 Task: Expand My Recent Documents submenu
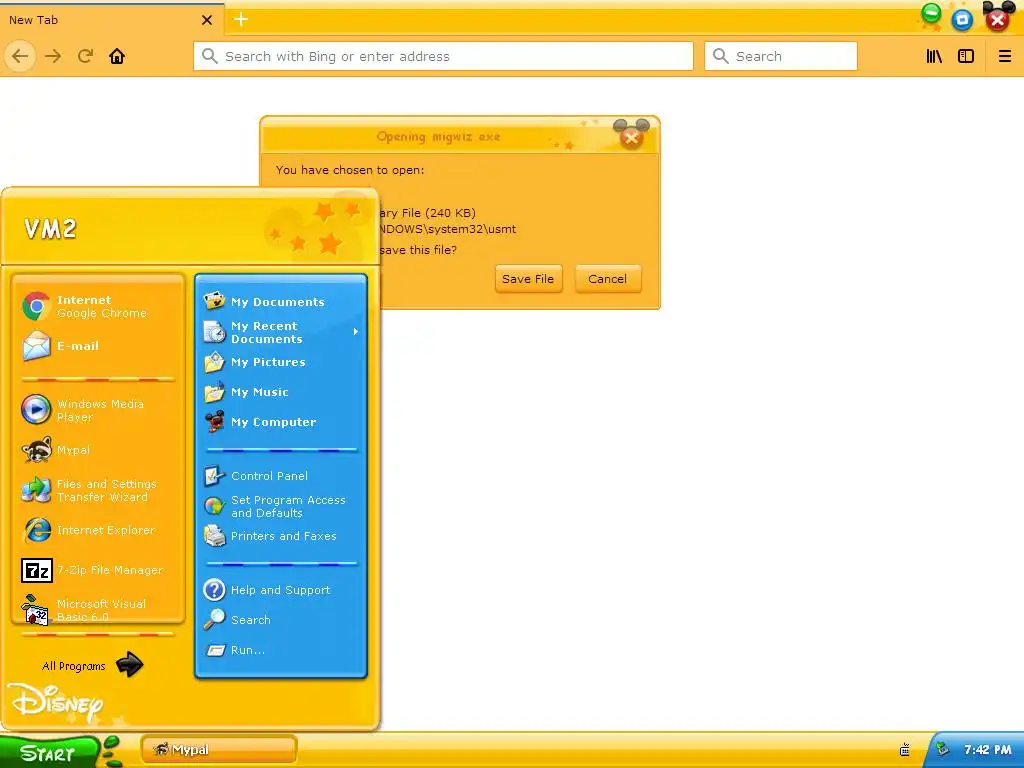(281, 332)
